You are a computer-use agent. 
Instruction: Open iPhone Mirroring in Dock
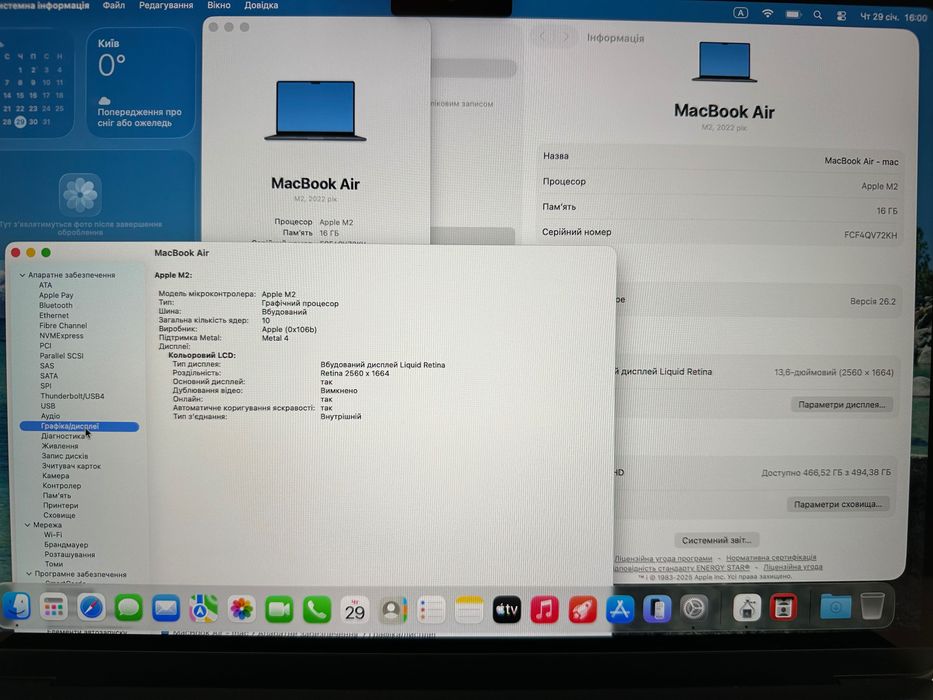[657, 609]
